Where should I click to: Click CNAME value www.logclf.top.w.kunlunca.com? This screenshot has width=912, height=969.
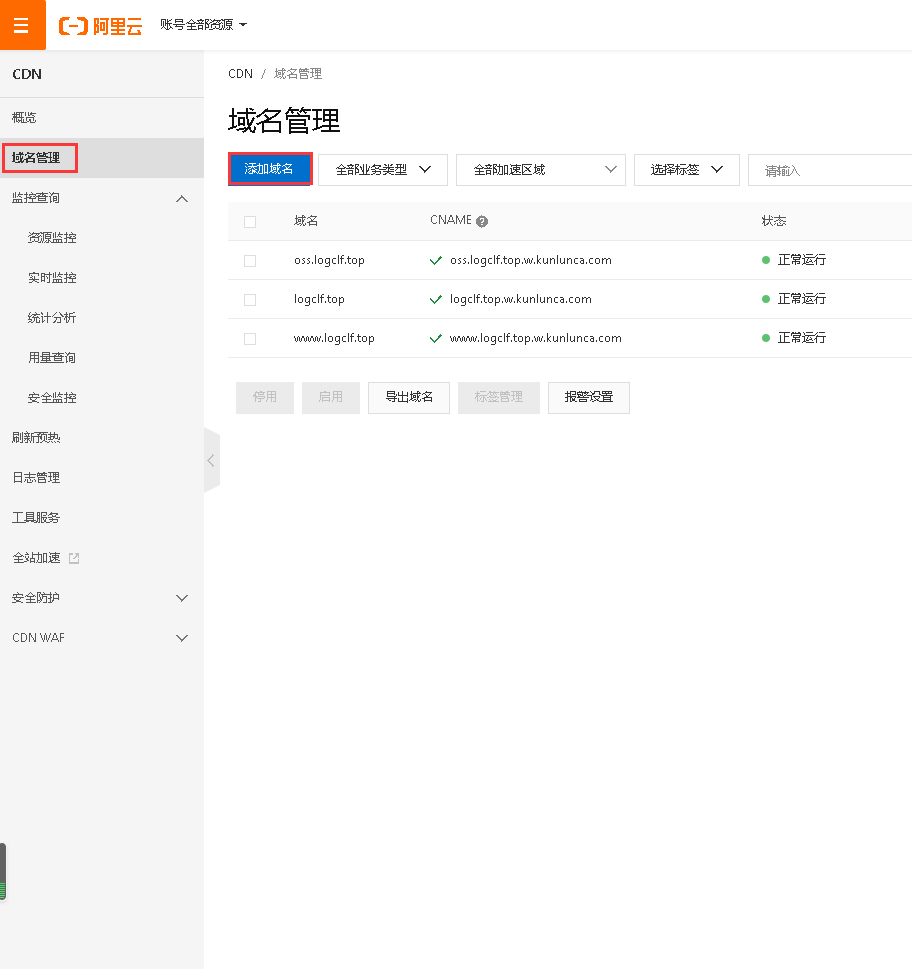coord(536,338)
